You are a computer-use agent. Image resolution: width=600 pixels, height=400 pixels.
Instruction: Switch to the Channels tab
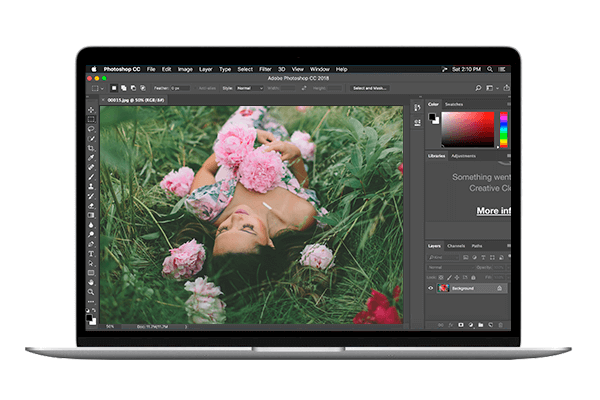456,246
